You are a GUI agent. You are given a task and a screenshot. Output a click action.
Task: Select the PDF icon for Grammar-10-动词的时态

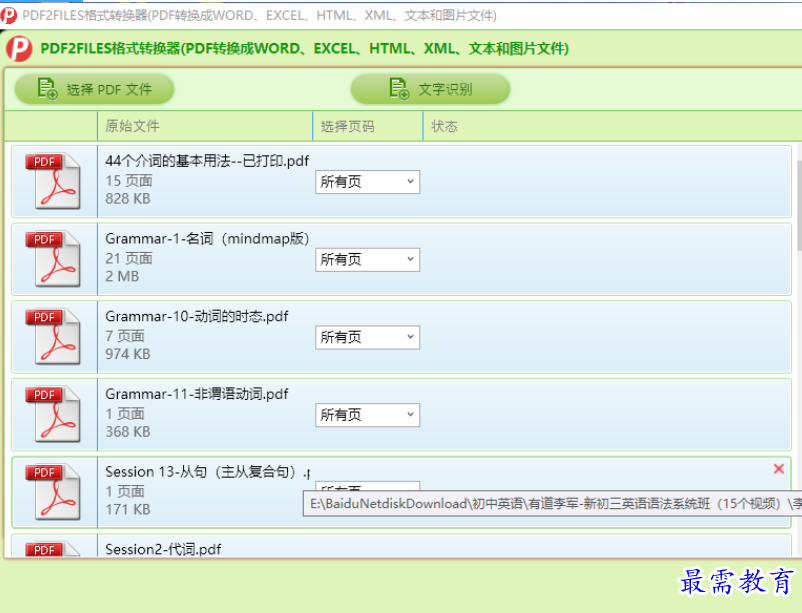coord(53,337)
